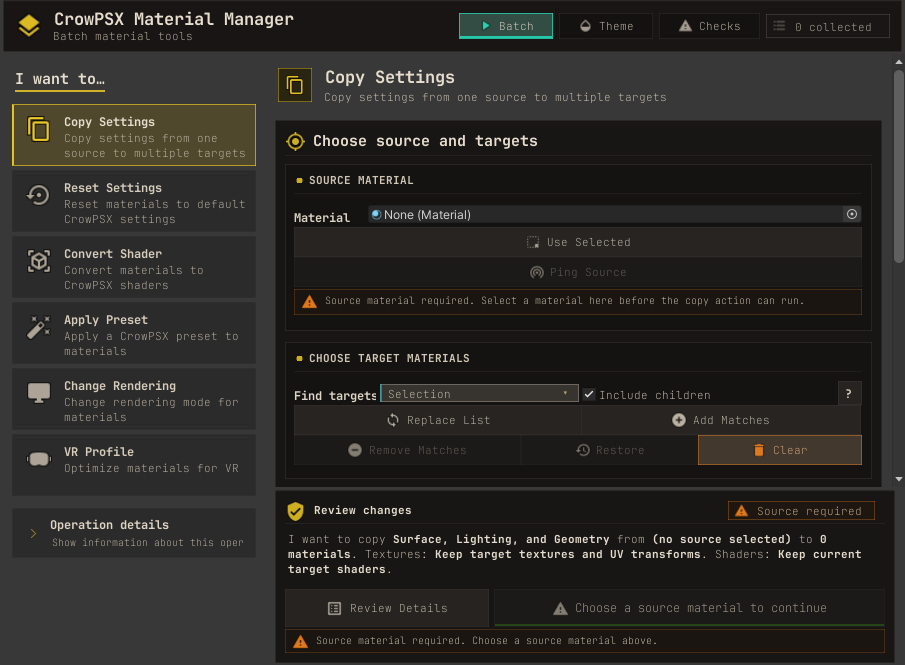Viewport: 905px width, 665px height.
Task: Click the question mark help button
Action: click(849, 394)
